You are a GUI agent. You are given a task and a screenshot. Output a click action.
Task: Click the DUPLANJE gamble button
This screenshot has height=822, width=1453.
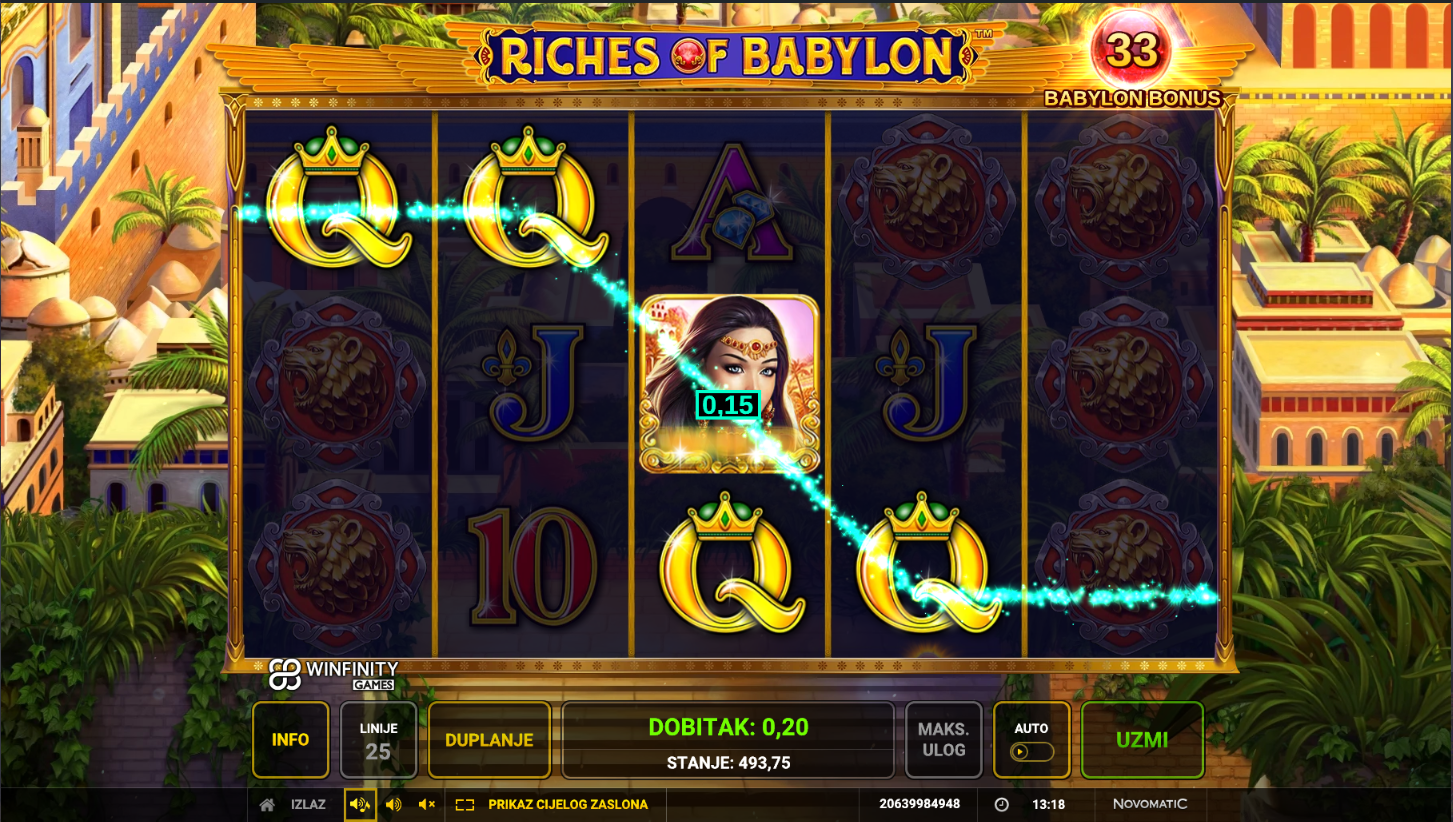(x=489, y=740)
